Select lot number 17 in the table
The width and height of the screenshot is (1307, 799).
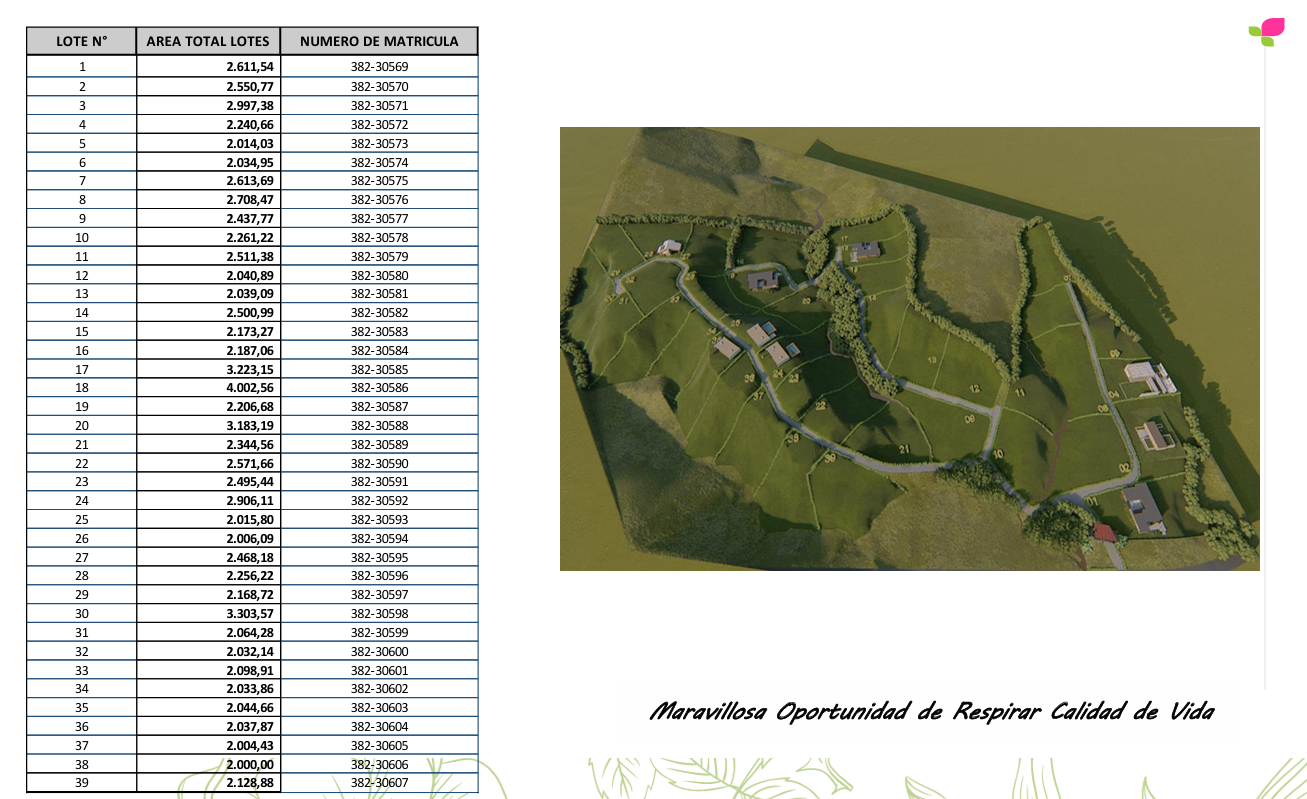coord(82,369)
